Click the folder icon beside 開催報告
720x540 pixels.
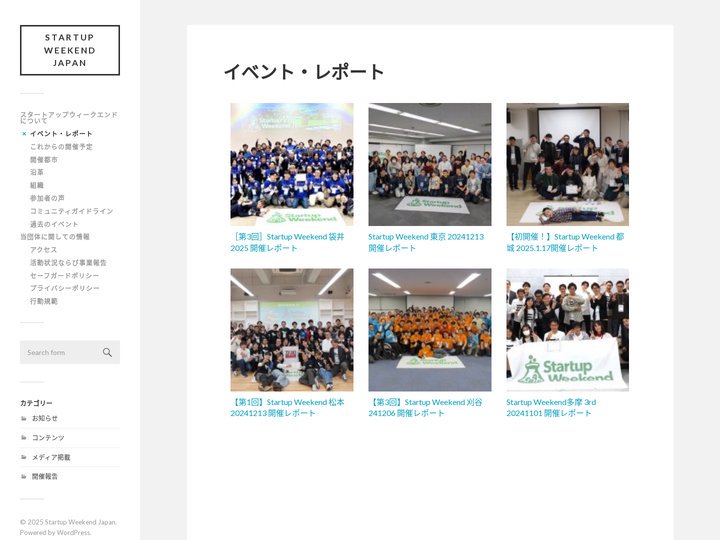click(x=24, y=476)
